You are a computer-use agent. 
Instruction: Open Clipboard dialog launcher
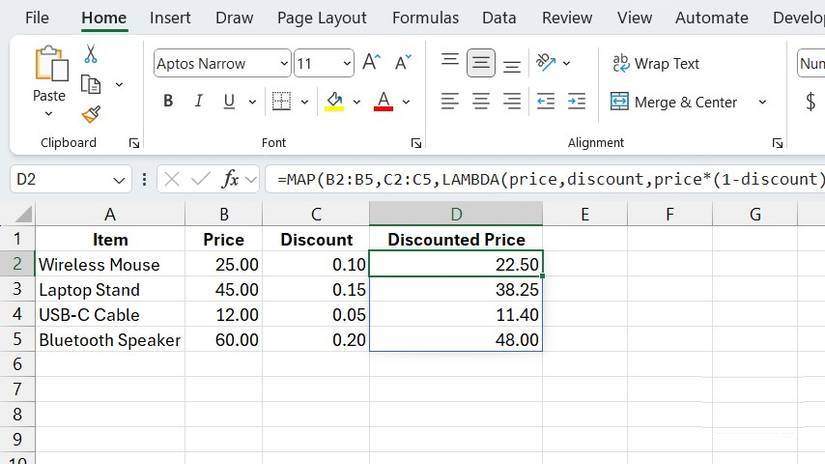(x=134, y=143)
